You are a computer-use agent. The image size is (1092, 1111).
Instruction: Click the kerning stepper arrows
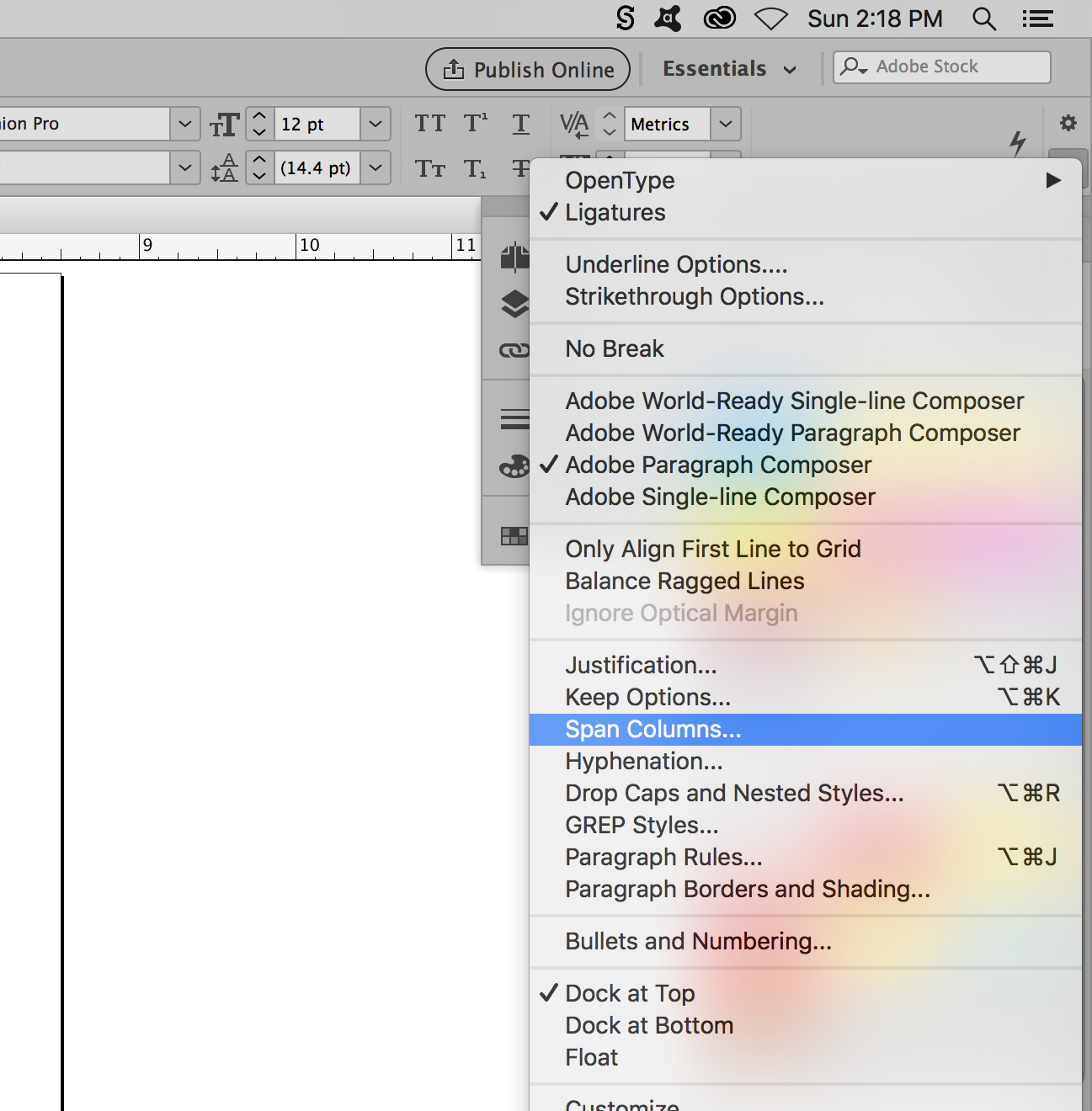click(x=610, y=124)
